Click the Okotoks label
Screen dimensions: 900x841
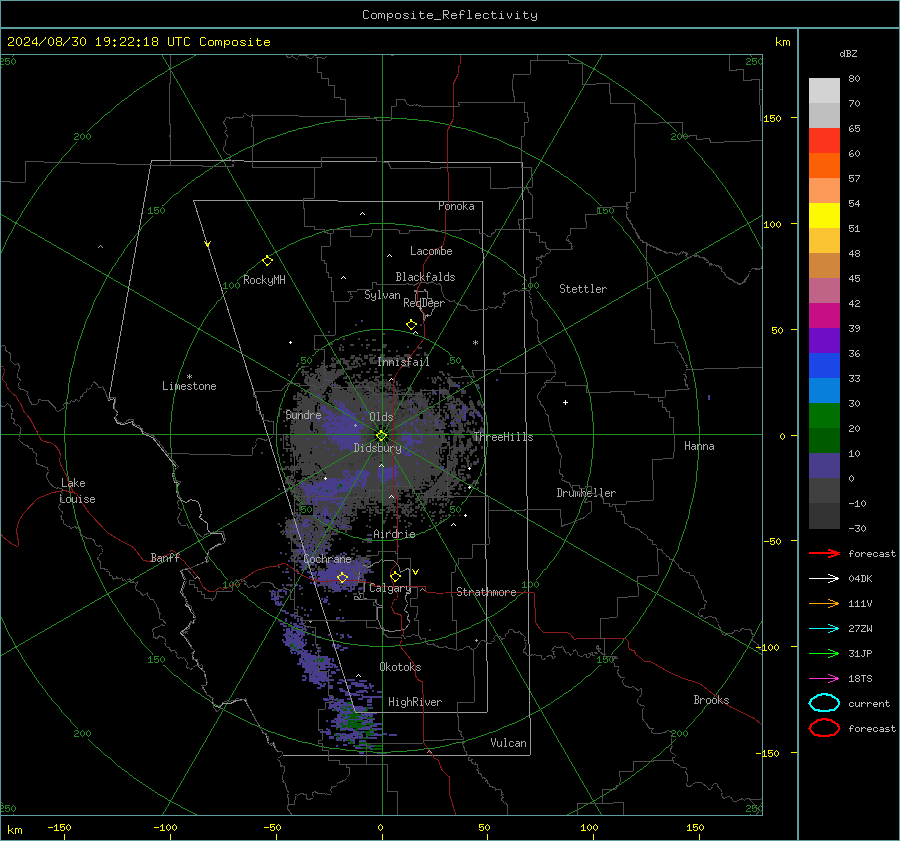point(400,667)
